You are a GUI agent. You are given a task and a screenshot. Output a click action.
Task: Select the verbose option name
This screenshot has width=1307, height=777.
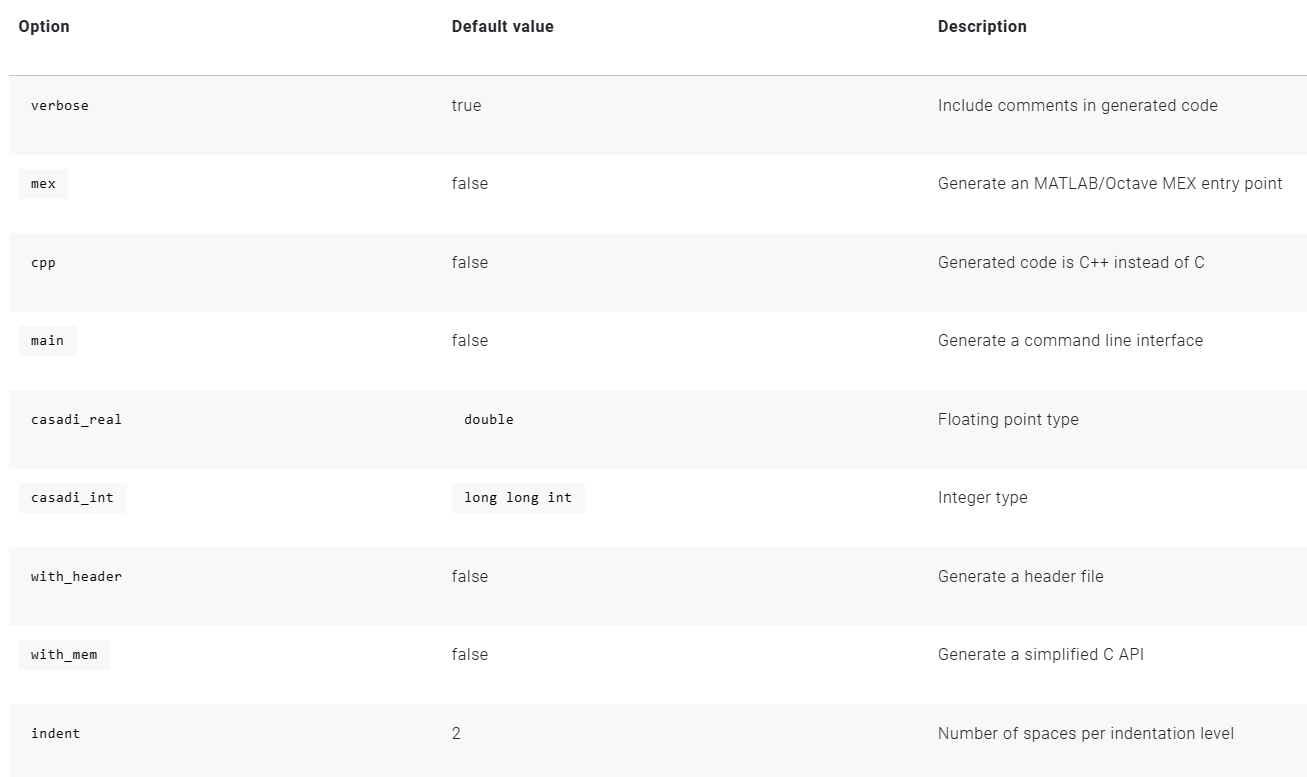tap(59, 106)
